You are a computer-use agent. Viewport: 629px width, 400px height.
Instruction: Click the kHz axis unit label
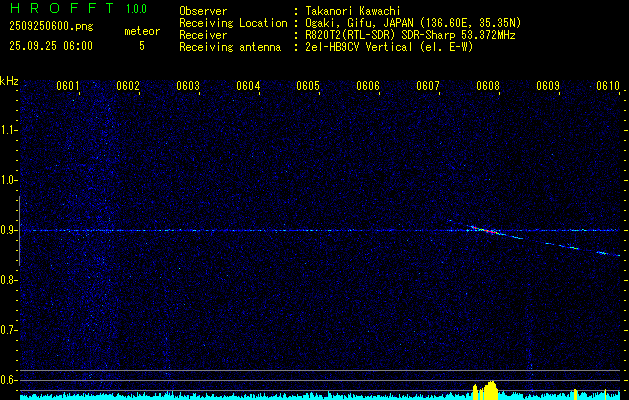pyautogui.click(x=9, y=81)
